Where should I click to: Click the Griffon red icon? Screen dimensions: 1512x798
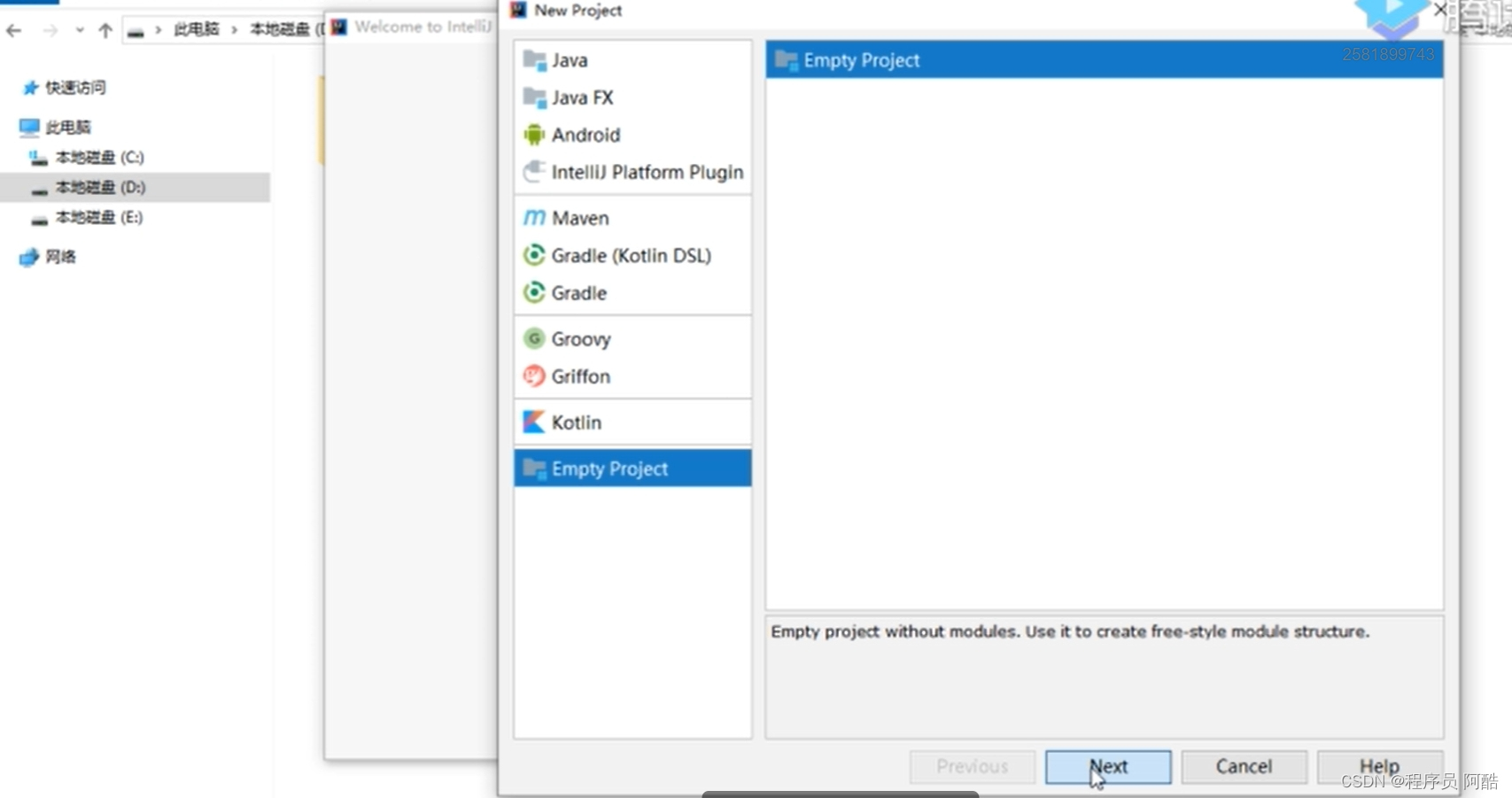533,376
